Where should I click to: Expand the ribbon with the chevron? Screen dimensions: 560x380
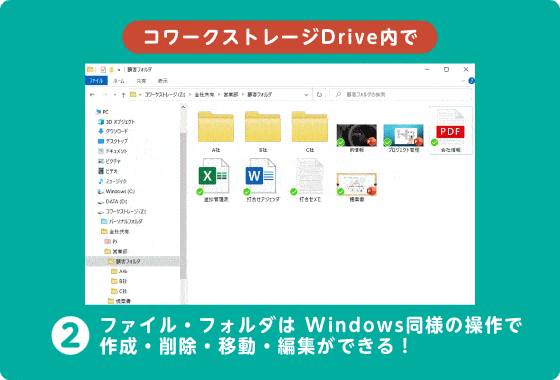[463, 81]
